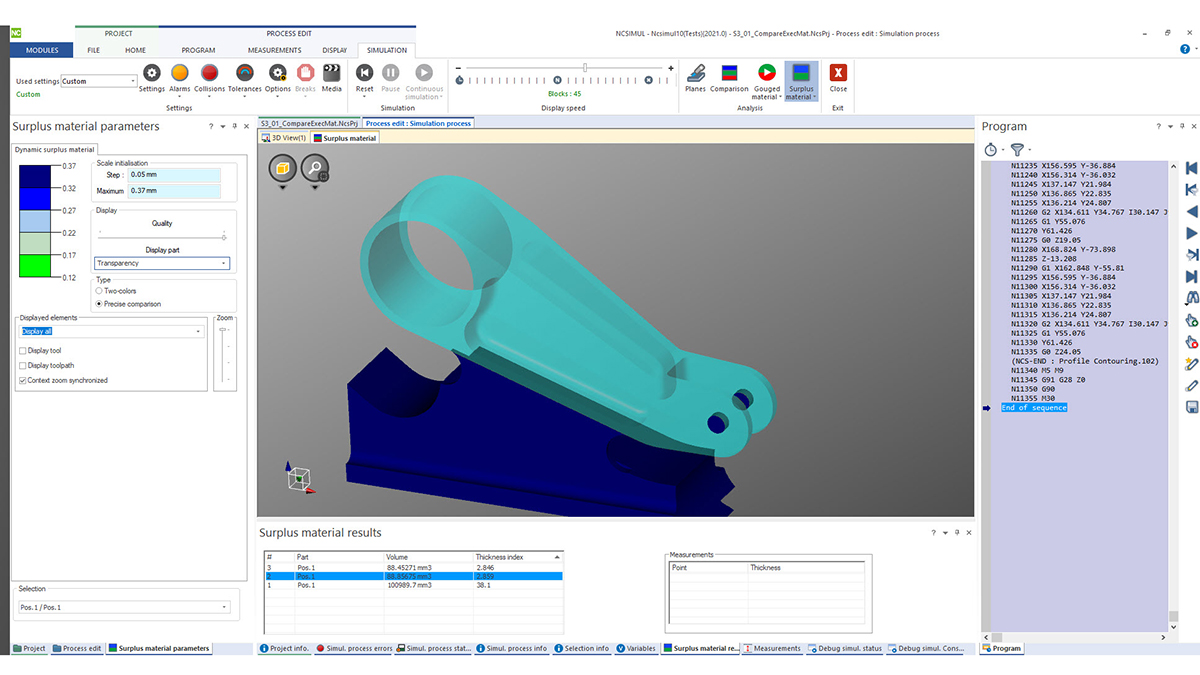Adjust the display speed slider
The image size is (1200, 675).
click(585, 68)
